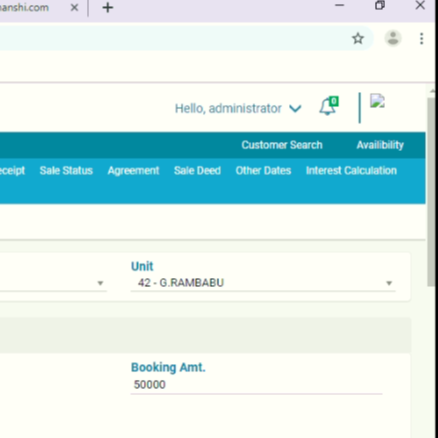The width and height of the screenshot is (438, 438).
Task: Open the Chrome profile avatar
Action: [393, 38]
